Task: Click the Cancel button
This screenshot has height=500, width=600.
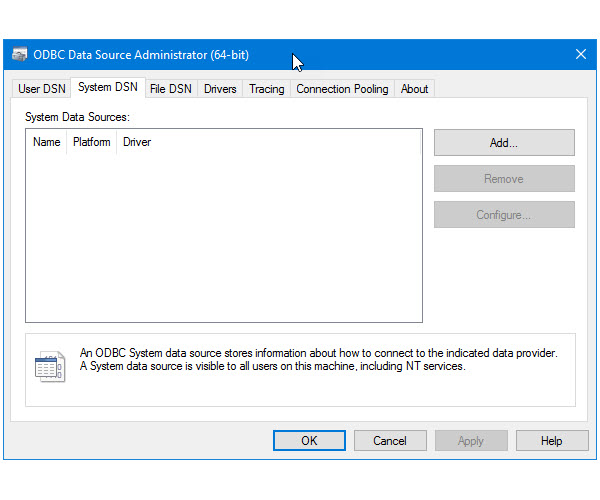Action: (x=390, y=441)
